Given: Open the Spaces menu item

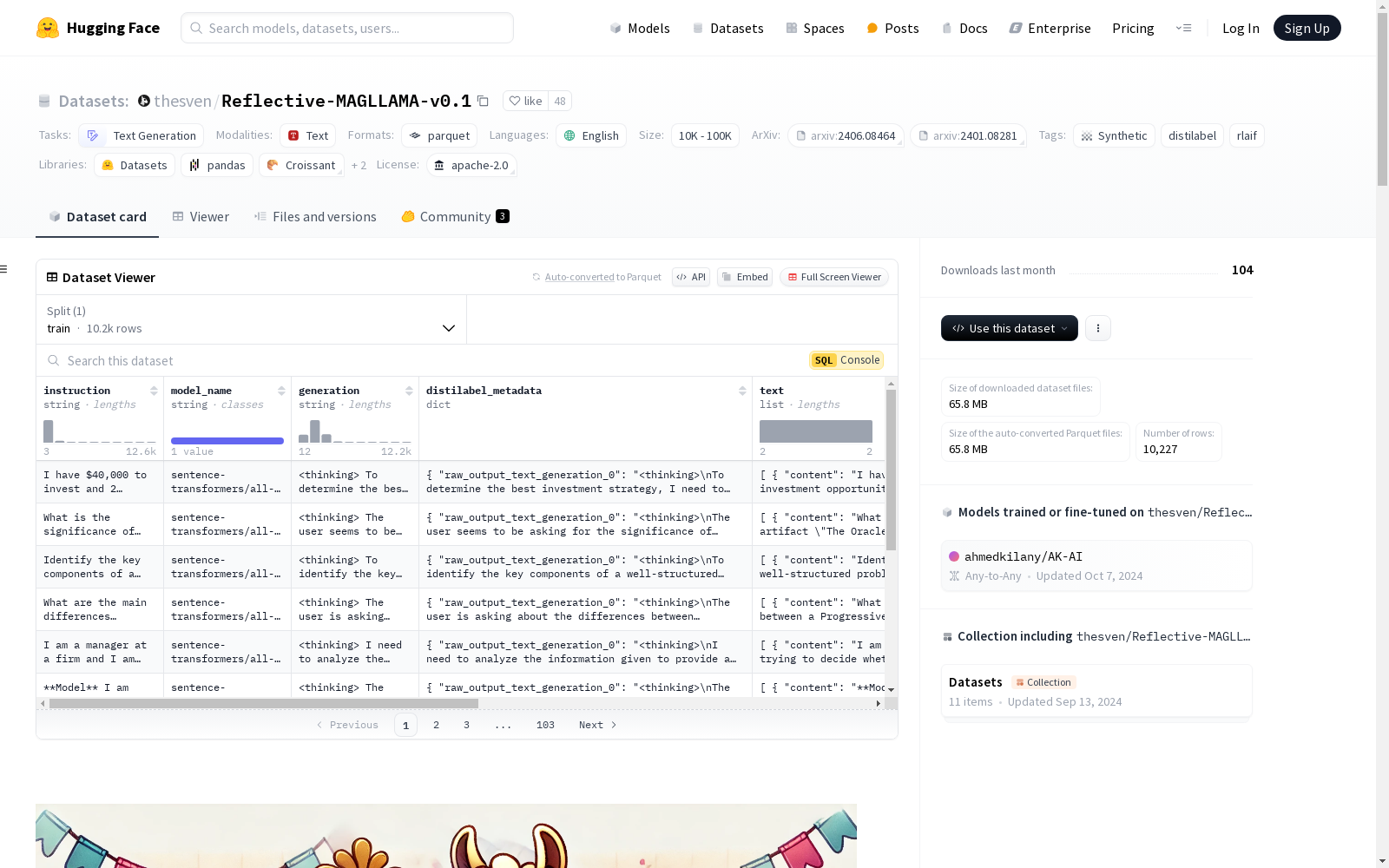Looking at the screenshot, I should point(815,28).
